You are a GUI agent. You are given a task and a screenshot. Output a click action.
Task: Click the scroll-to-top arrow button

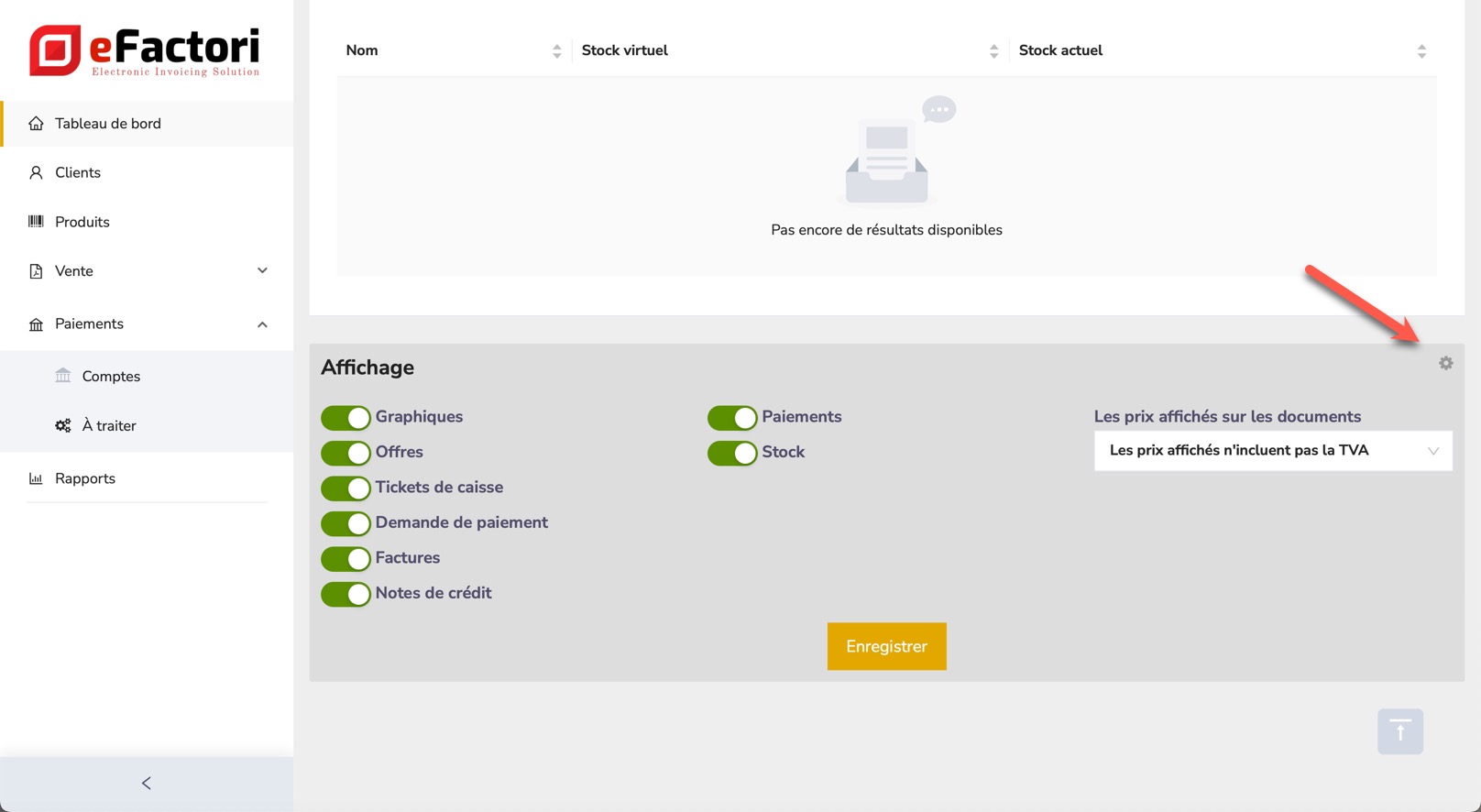pyautogui.click(x=1399, y=731)
